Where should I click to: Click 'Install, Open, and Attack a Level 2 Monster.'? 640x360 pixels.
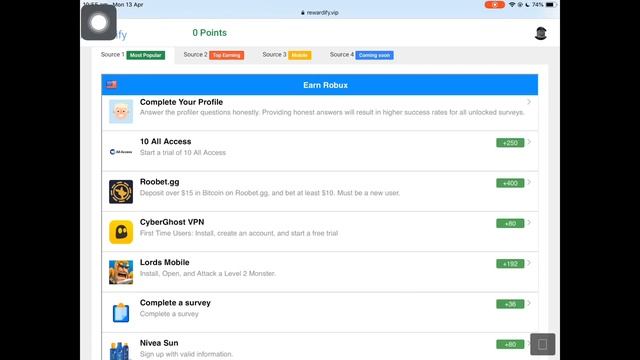coord(208,273)
